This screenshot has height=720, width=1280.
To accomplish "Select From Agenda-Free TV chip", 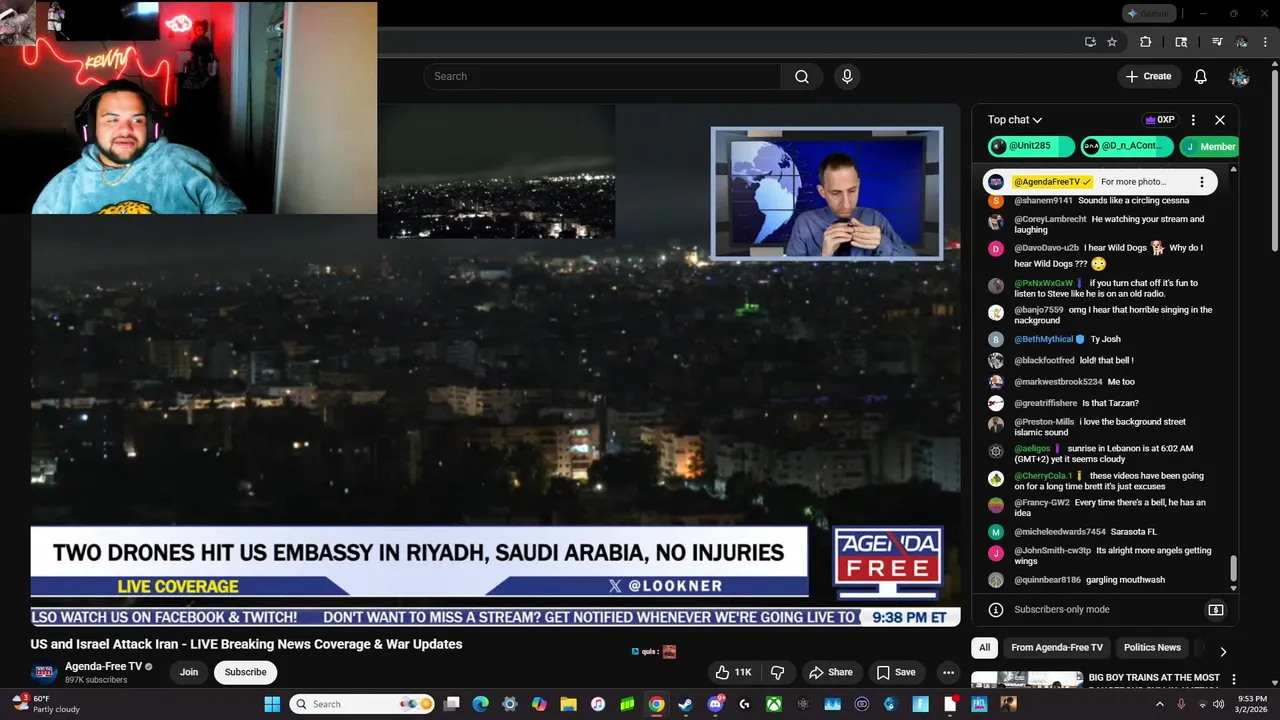I will tap(1057, 648).
